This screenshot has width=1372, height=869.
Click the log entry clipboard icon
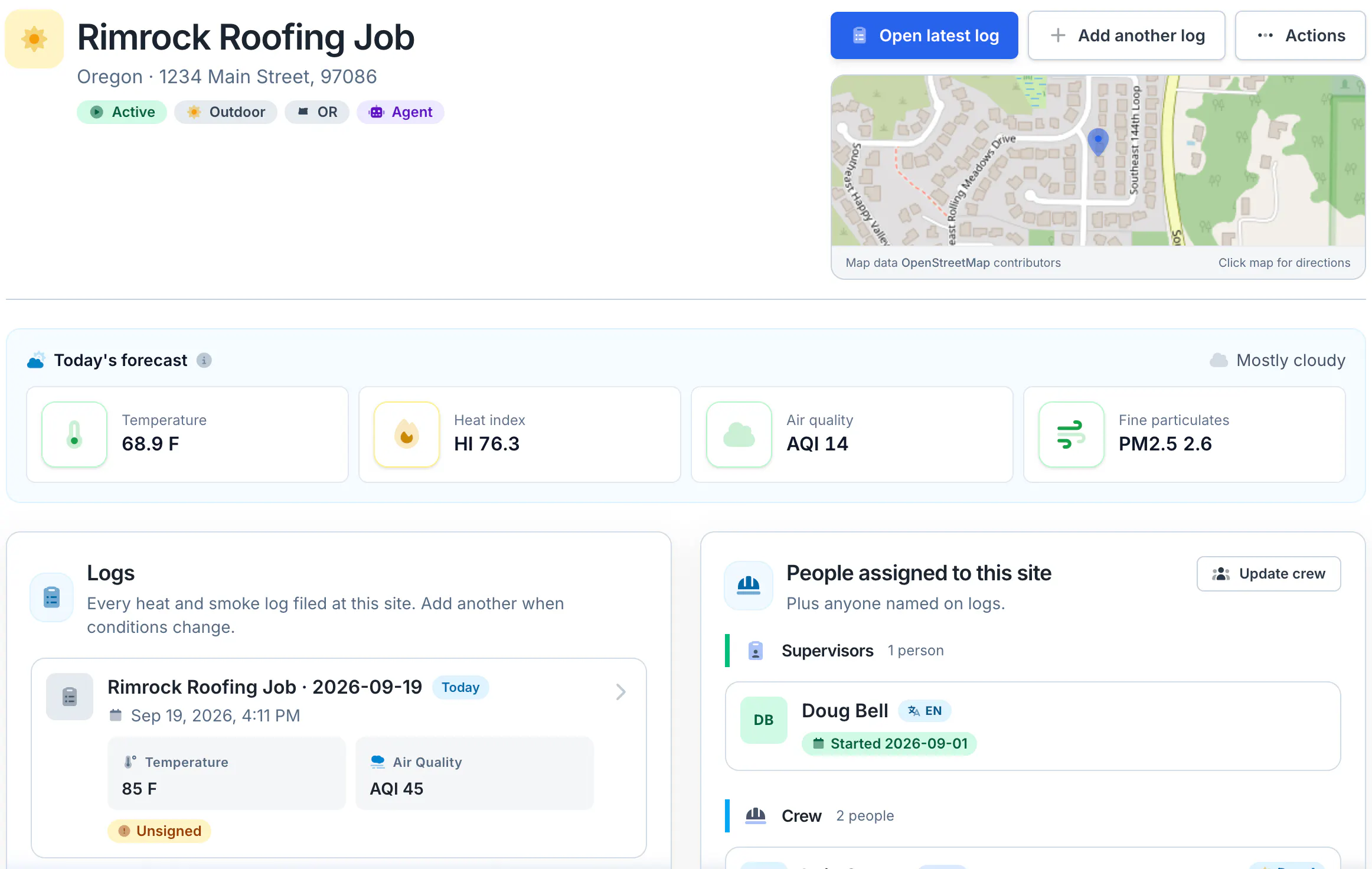[x=70, y=697]
